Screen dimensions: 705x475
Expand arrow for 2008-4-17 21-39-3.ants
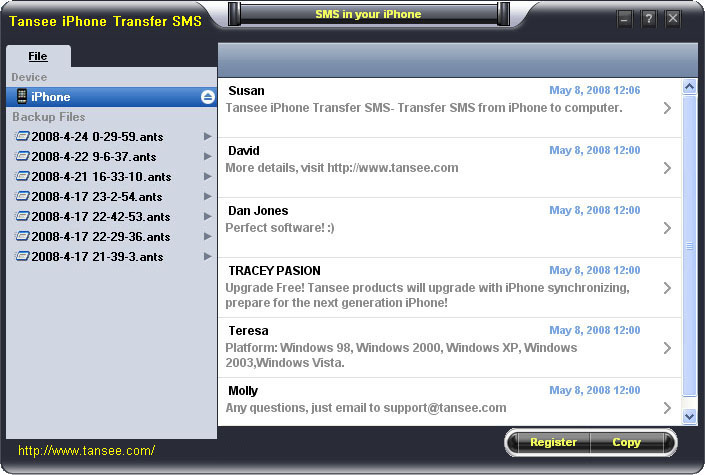tap(207, 256)
